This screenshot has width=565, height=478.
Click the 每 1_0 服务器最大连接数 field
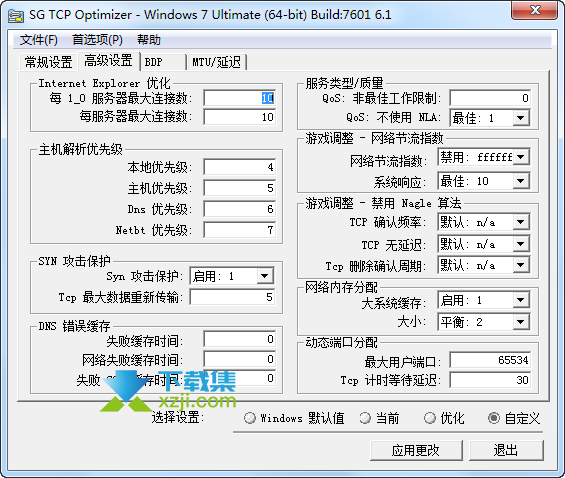[x=240, y=98]
